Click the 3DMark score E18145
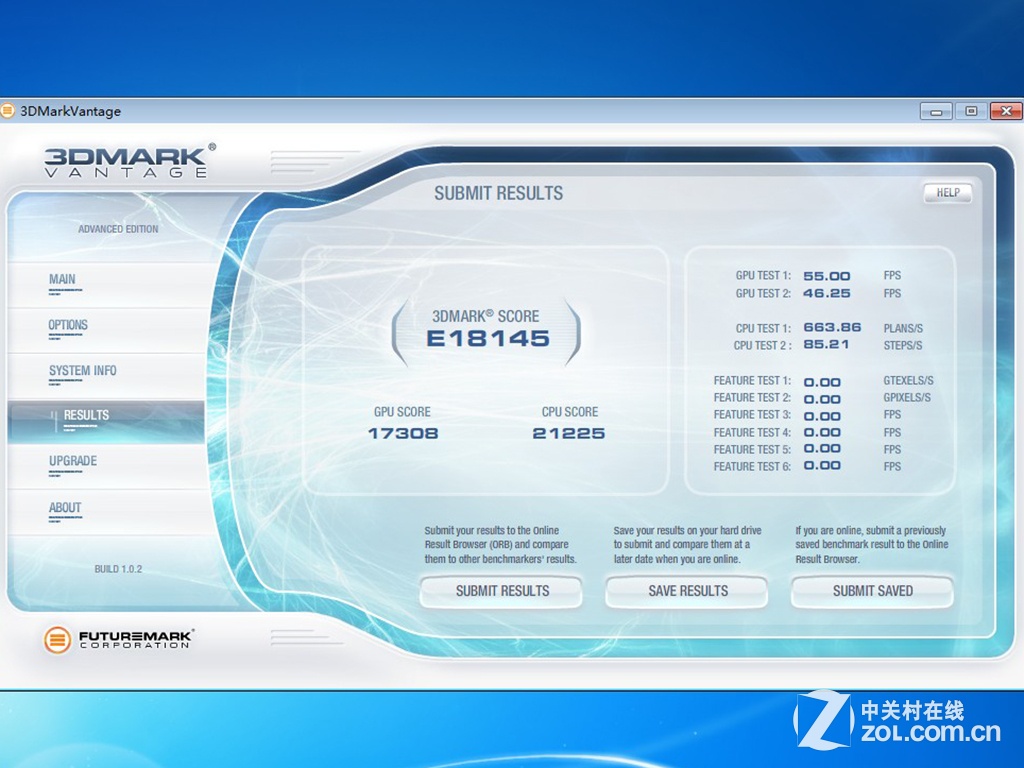This screenshot has width=1024, height=768. [487, 338]
